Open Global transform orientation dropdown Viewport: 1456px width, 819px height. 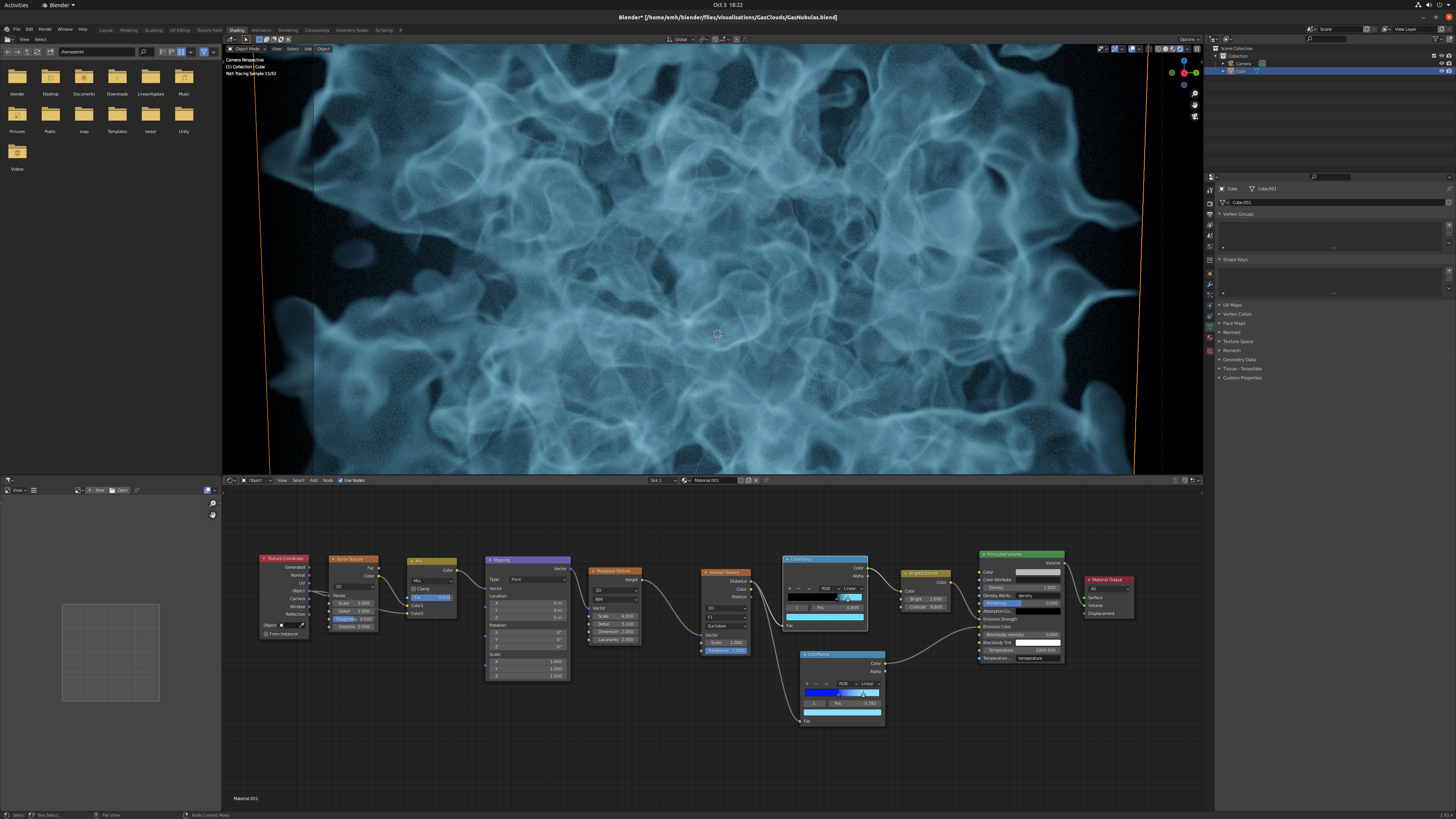pyautogui.click(x=681, y=39)
